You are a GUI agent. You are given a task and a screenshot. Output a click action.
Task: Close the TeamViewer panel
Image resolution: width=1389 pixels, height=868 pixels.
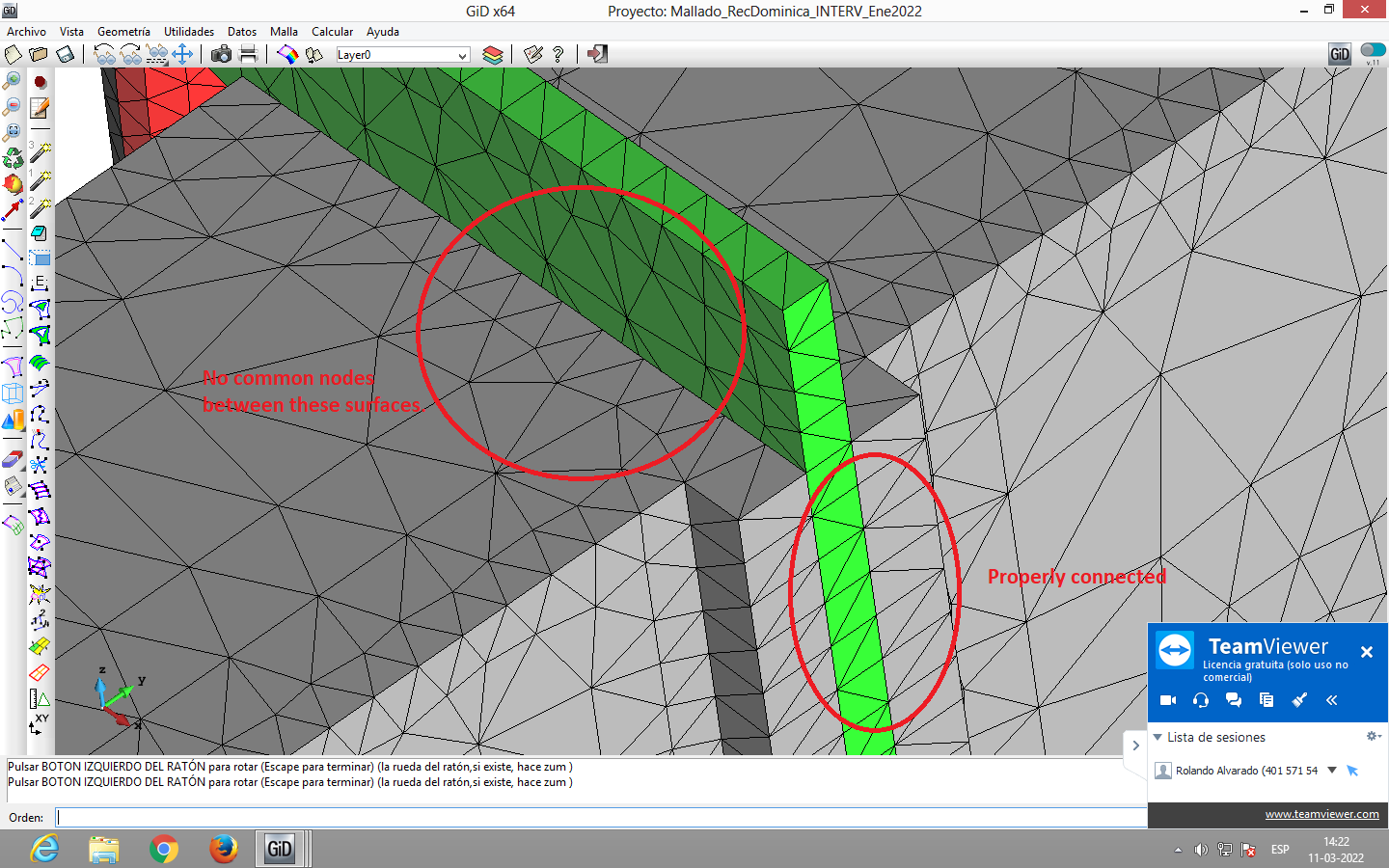tap(1367, 652)
